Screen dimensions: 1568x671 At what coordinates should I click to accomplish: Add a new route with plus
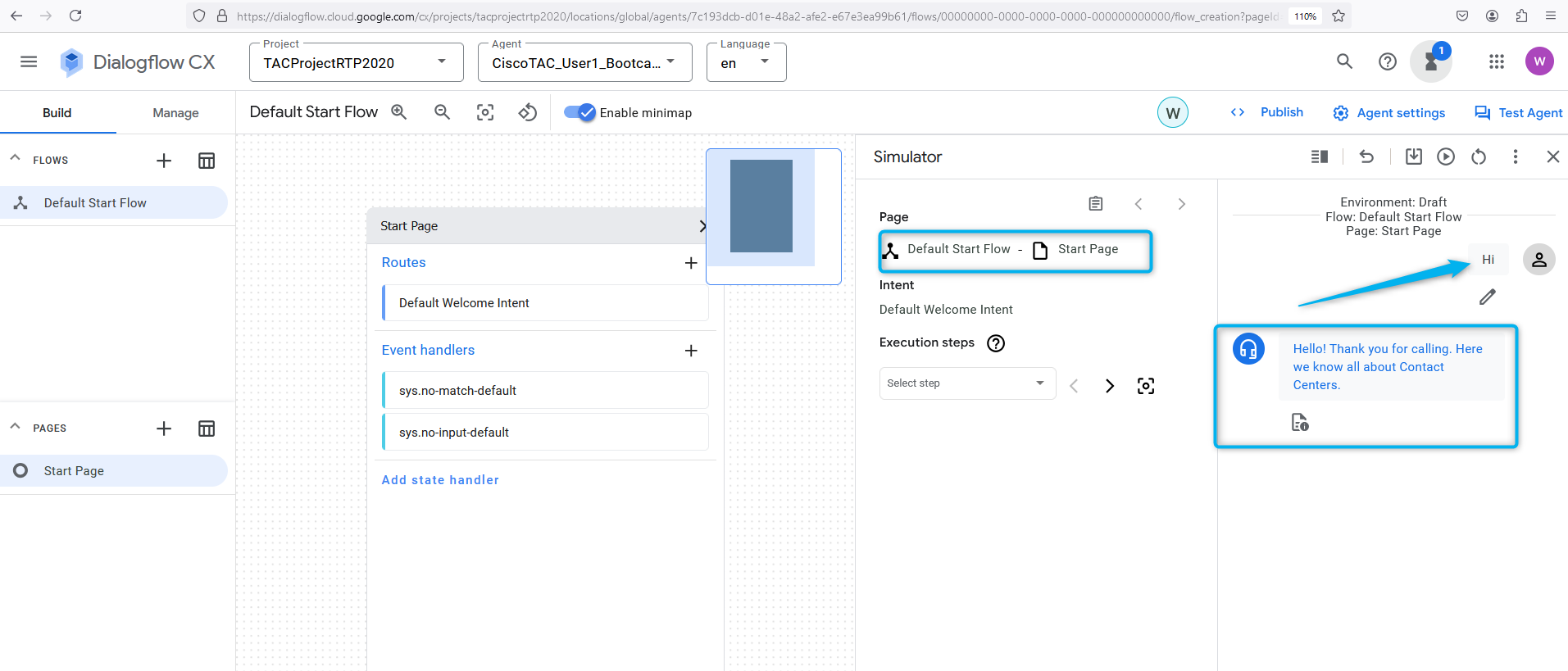click(691, 263)
